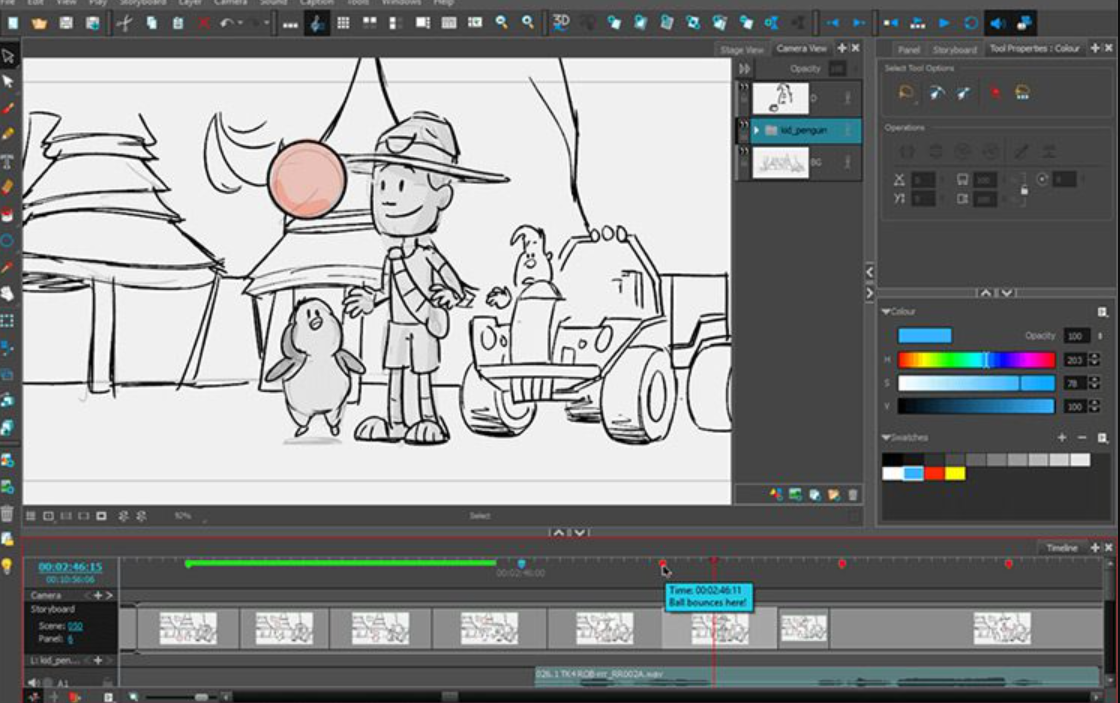The height and width of the screenshot is (703, 1120).
Task: Toggle the Loop playback icon
Action: coord(971,23)
